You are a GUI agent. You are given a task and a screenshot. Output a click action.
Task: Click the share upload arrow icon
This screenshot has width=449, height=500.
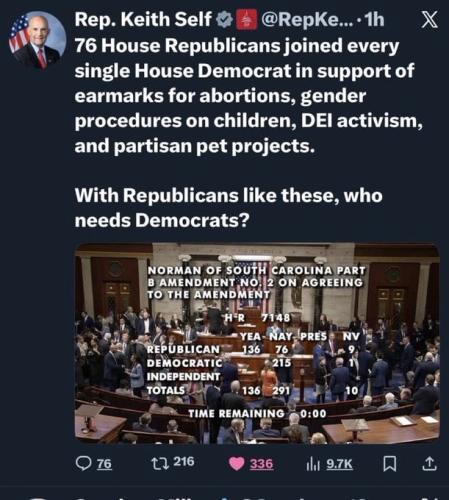coord(430,464)
